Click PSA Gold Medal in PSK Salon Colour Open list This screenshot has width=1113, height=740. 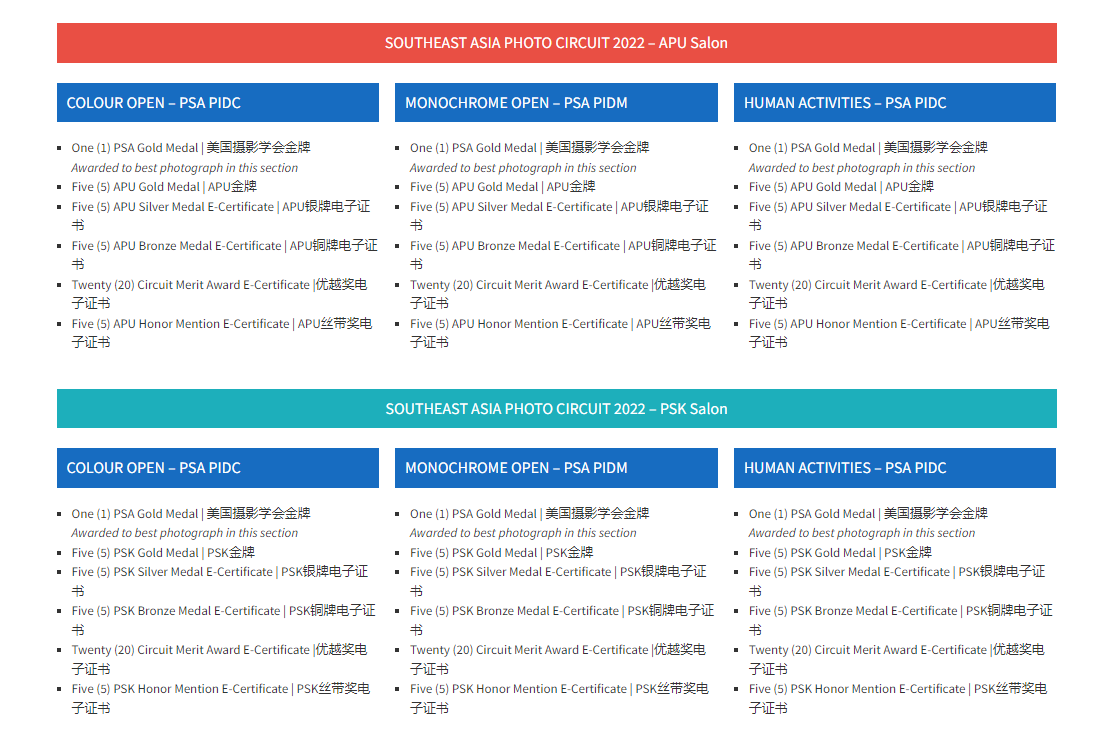click(x=191, y=514)
